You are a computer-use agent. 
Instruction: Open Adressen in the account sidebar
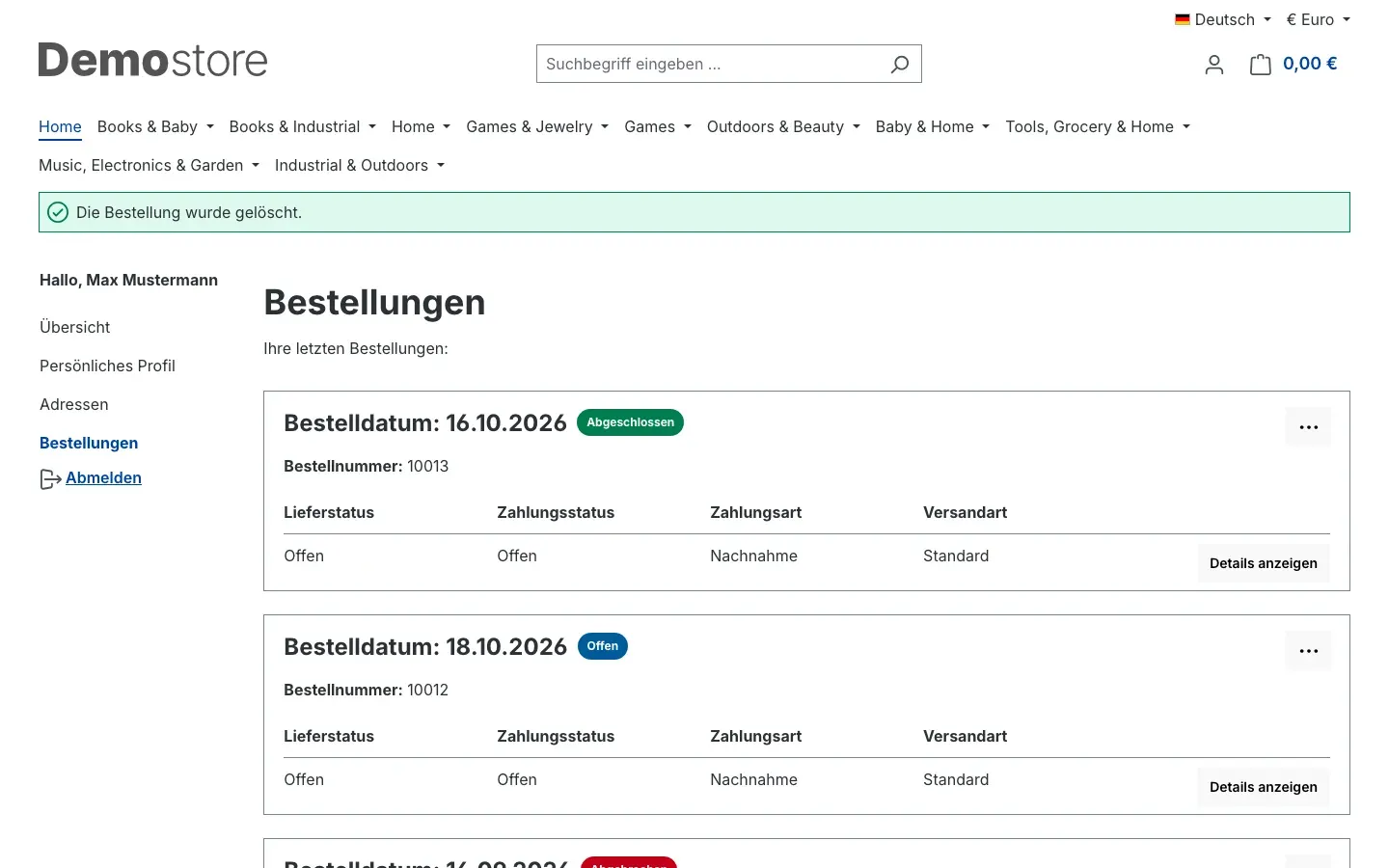click(74, 404)
